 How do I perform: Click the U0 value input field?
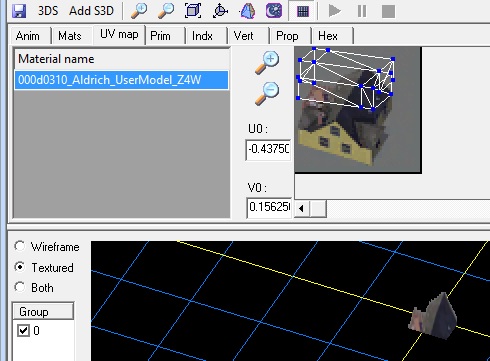tap(268, 149)
